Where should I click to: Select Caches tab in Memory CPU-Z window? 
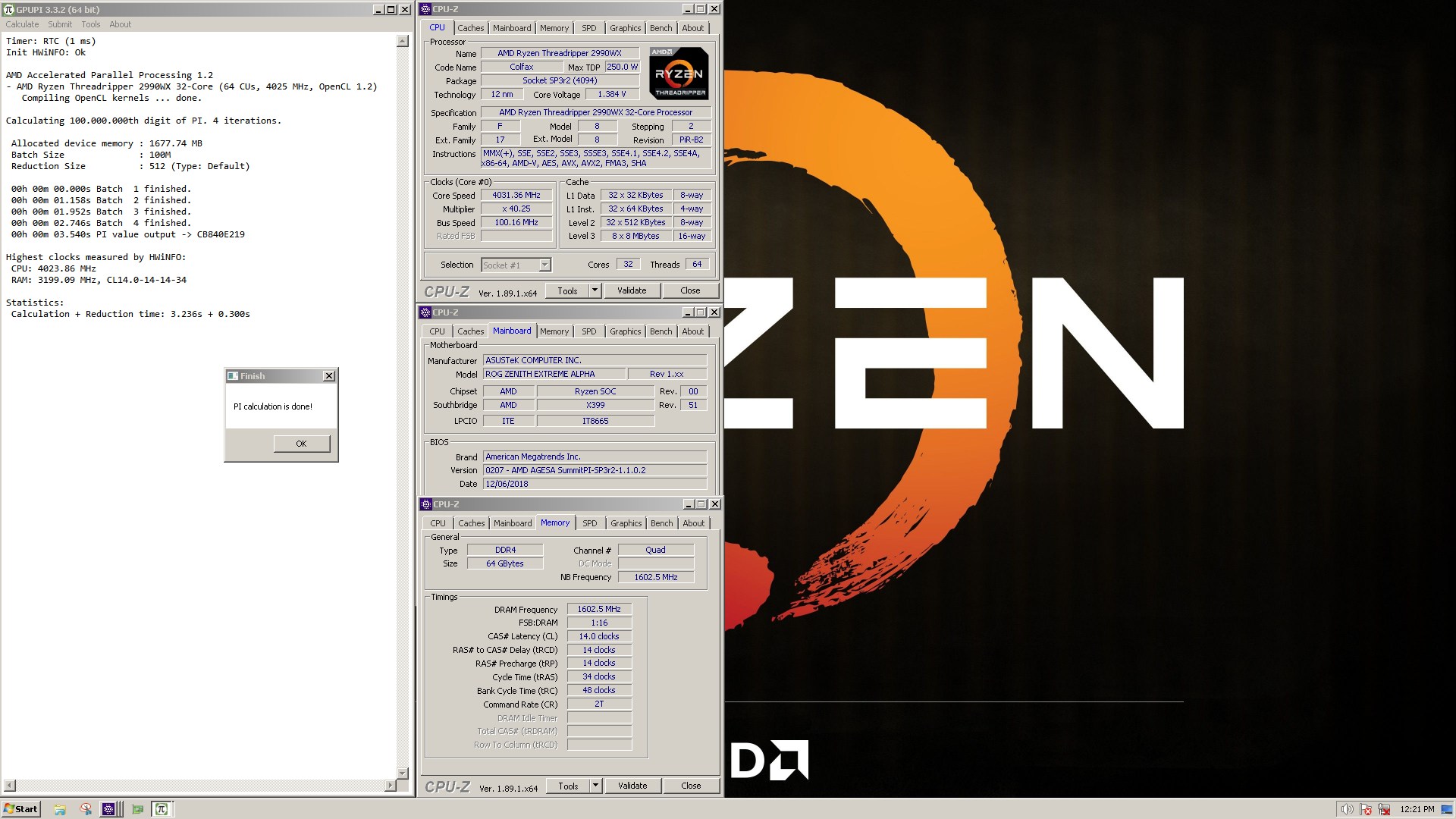click(471, 523)
